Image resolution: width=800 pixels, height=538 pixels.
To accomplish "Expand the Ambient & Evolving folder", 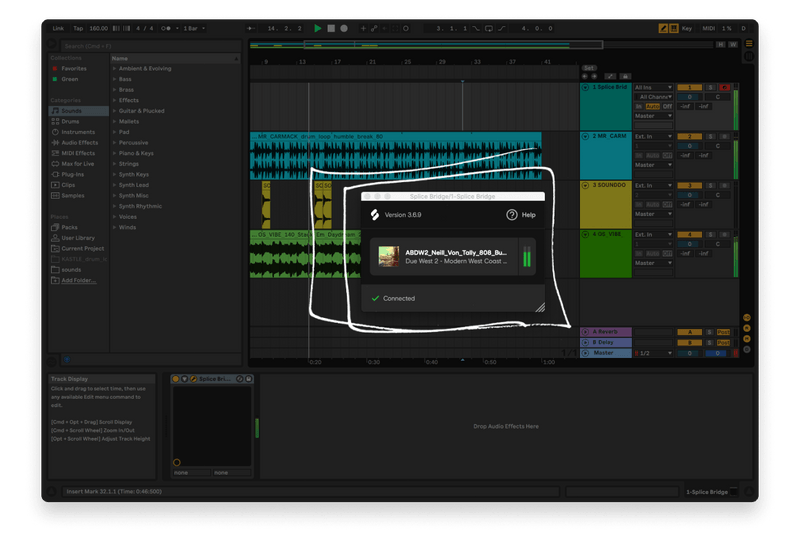I will click(115, 68).
